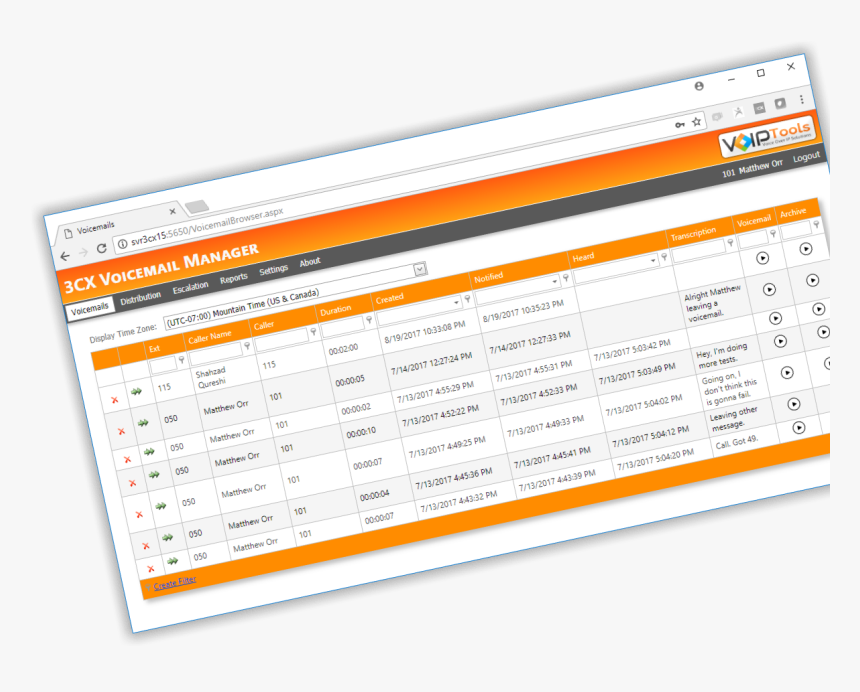Forward the voicemail created 7/13/2017 4:52:22 PM
Viewport: 860px width, 692px height.
(x=154, y=474)
